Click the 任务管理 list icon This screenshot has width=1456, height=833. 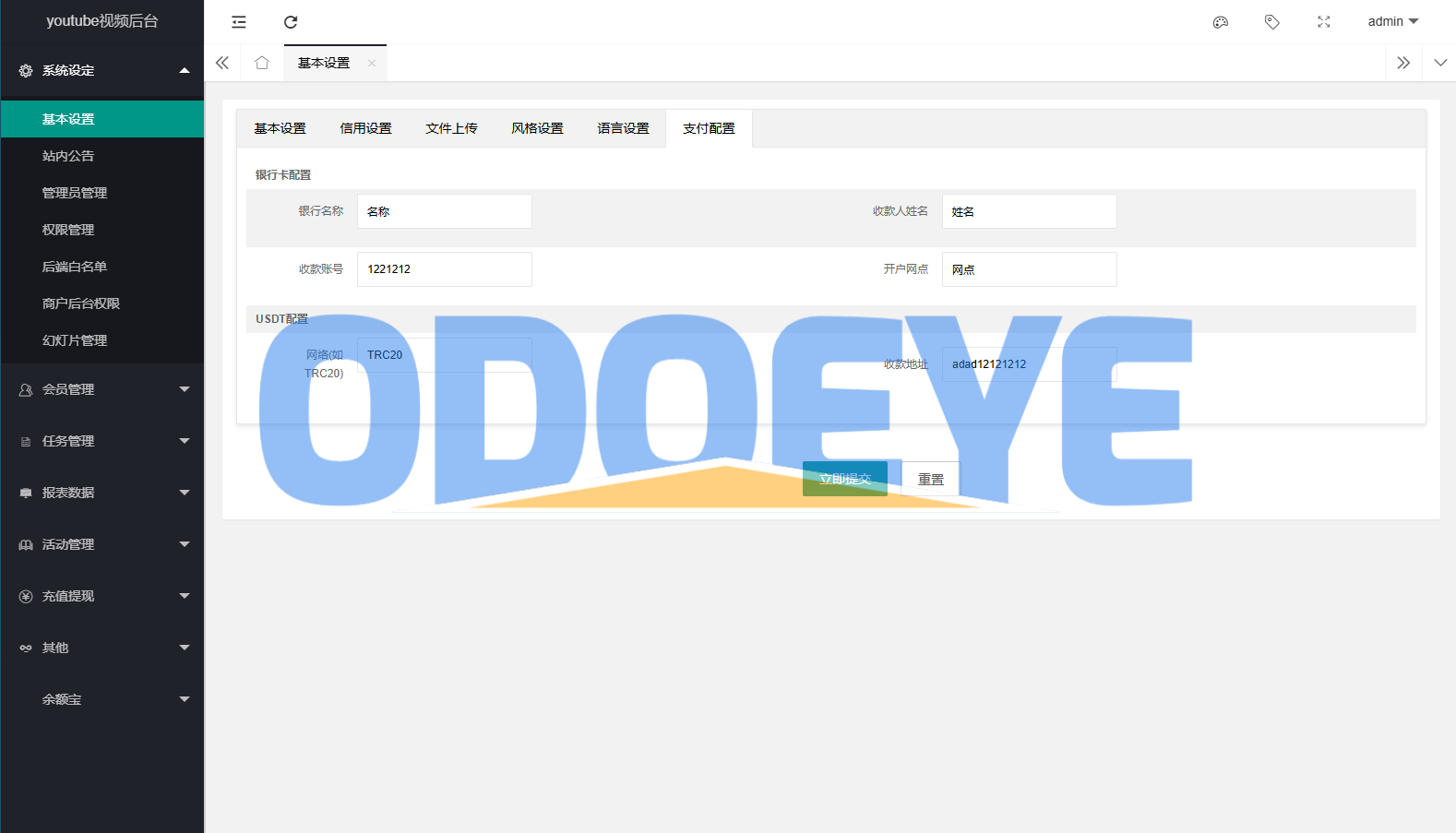[26, 441]
